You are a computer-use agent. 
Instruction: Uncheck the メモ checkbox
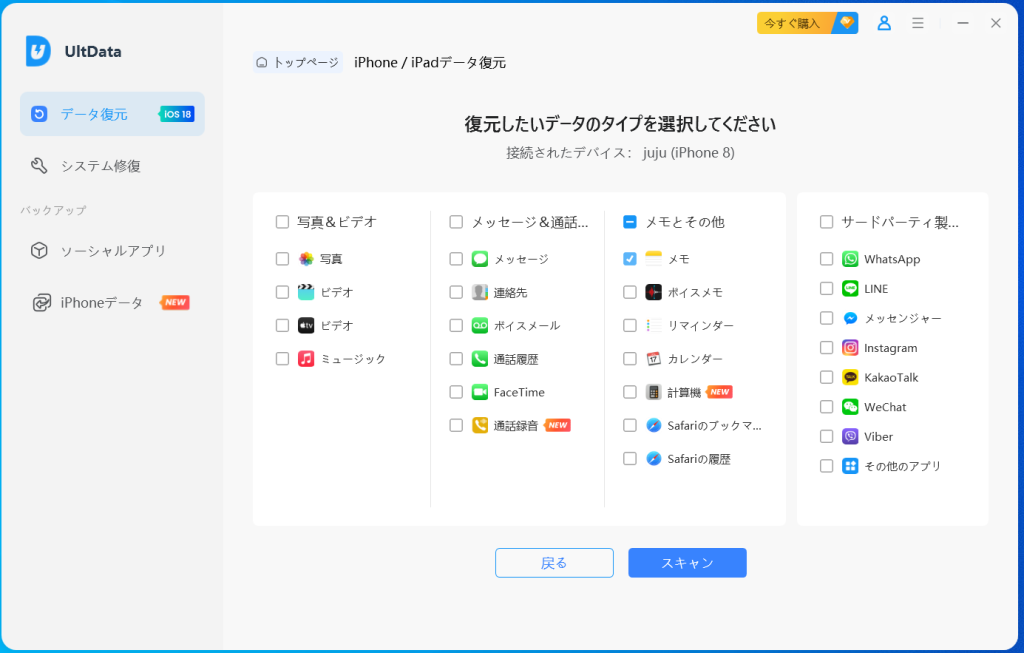coord(629,258)
